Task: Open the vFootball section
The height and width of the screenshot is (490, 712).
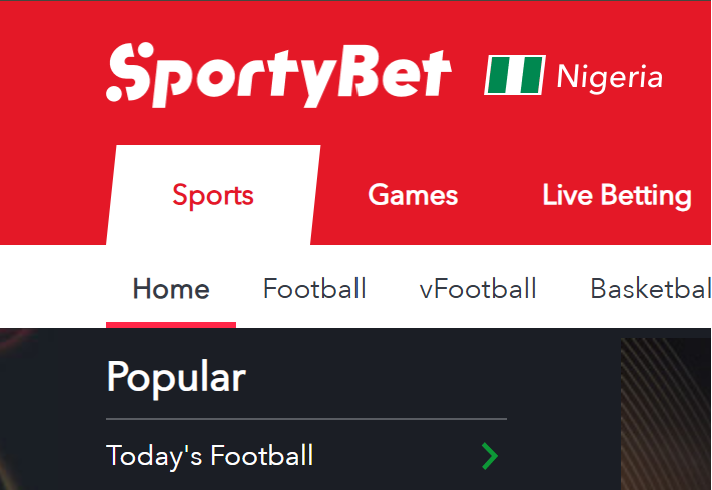Action: pyautogui.click(x=478, y=289)
